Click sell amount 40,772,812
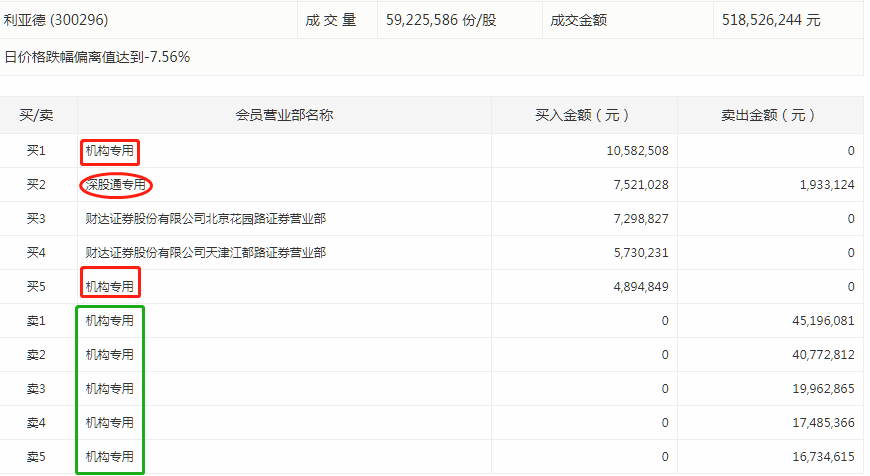The image size is (870, 476). click(x=823, y=355)
